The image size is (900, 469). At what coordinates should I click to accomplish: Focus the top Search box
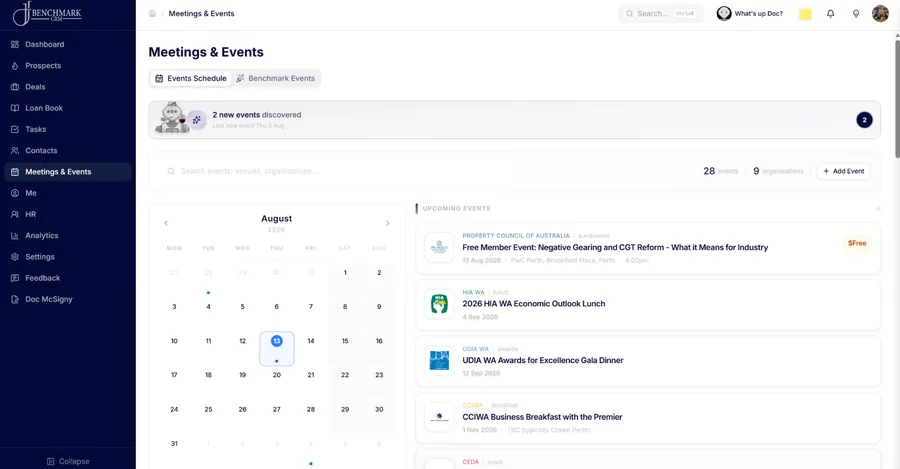661,13
